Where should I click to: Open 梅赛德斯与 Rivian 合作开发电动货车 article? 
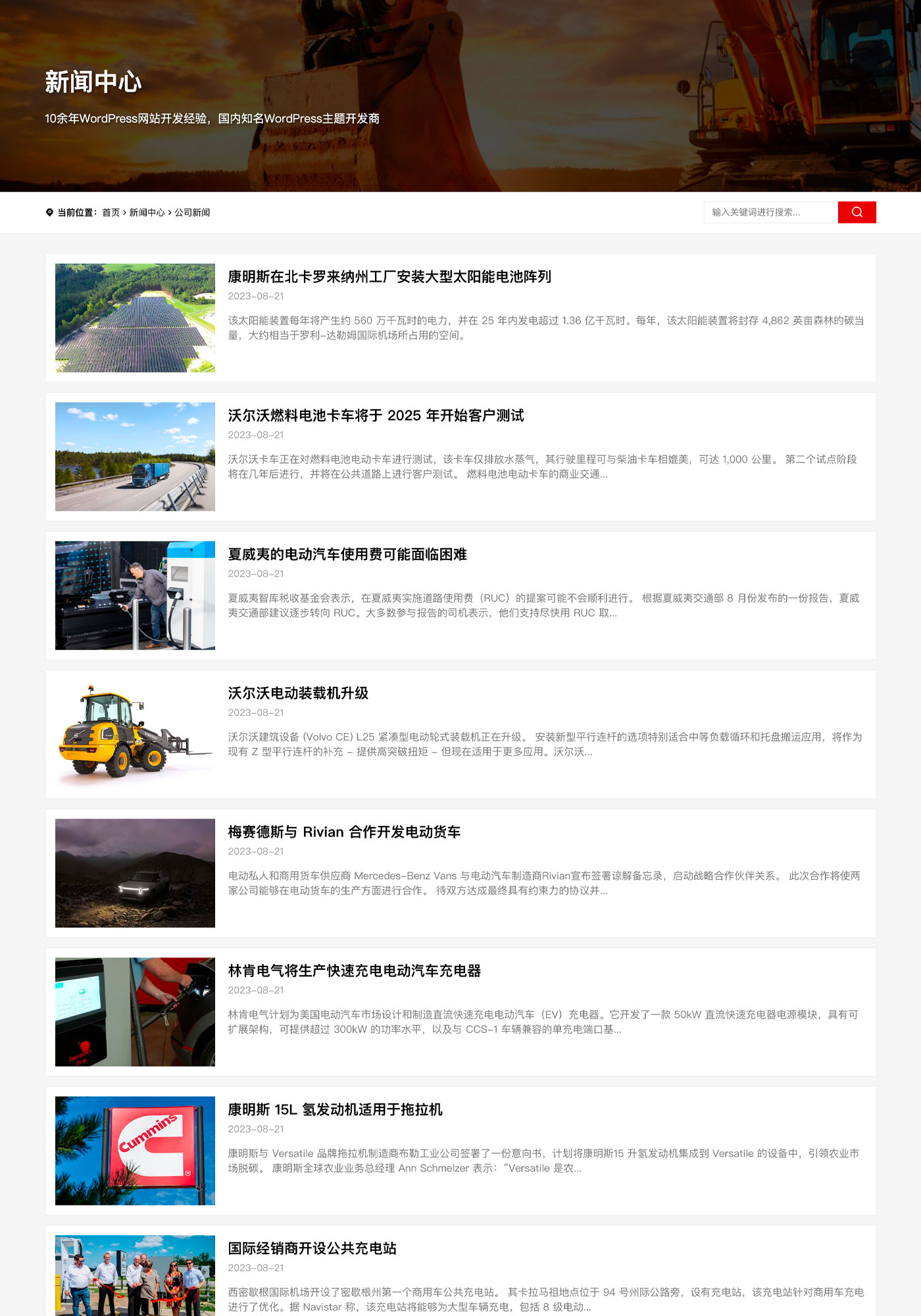[x=344, y=832]
